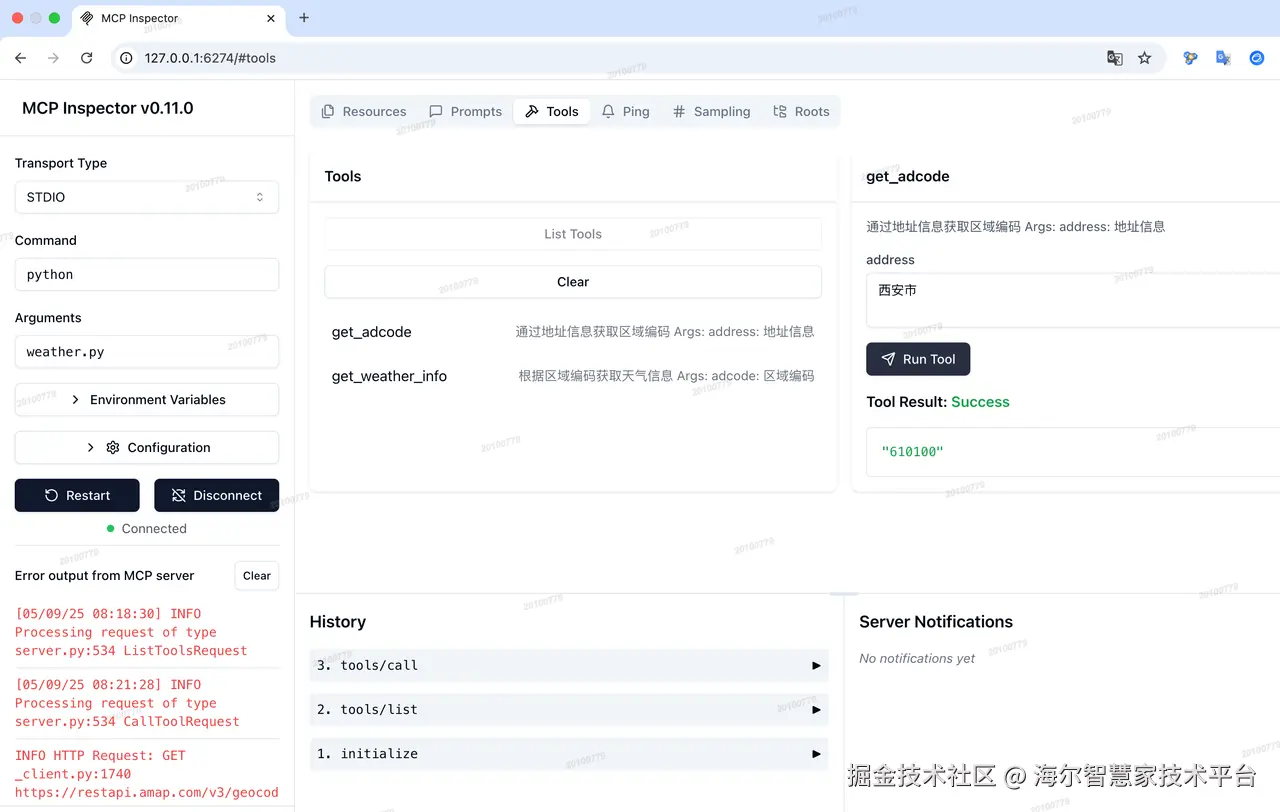Click the Server Notifications heading

pyautogui.click(x=936, y=622)
